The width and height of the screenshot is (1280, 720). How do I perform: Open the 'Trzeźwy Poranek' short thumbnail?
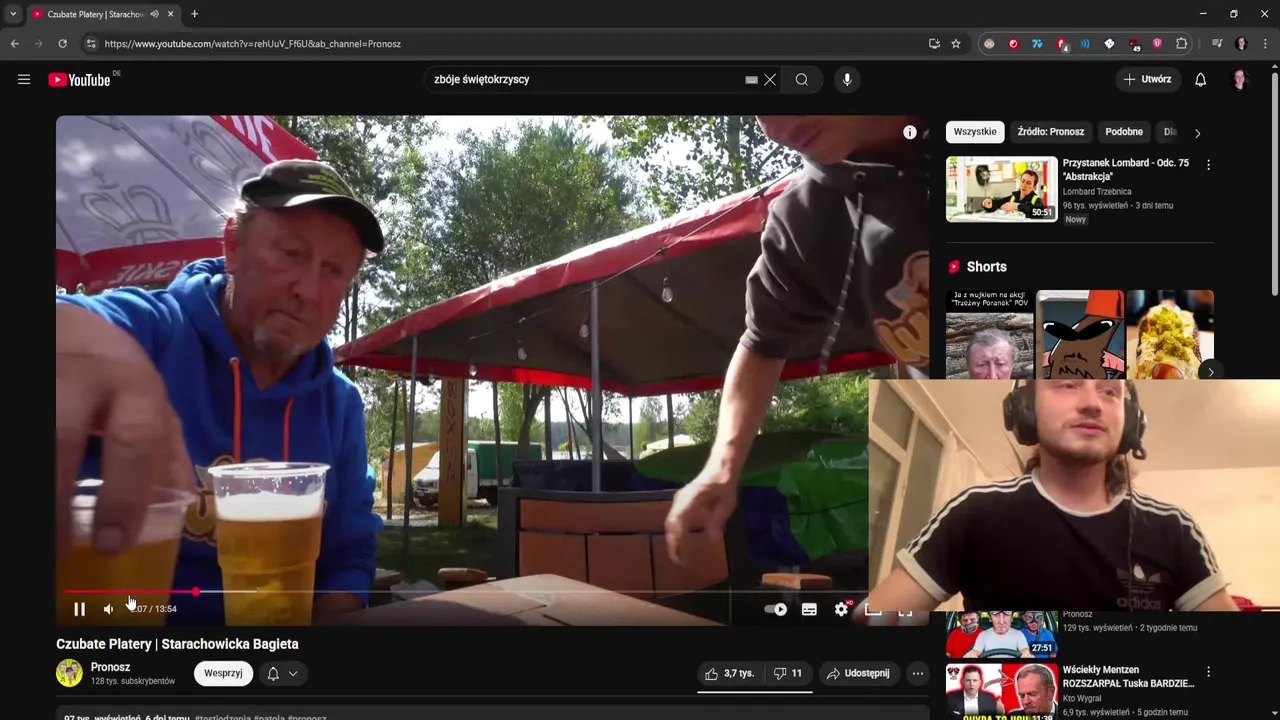(990, 335)
